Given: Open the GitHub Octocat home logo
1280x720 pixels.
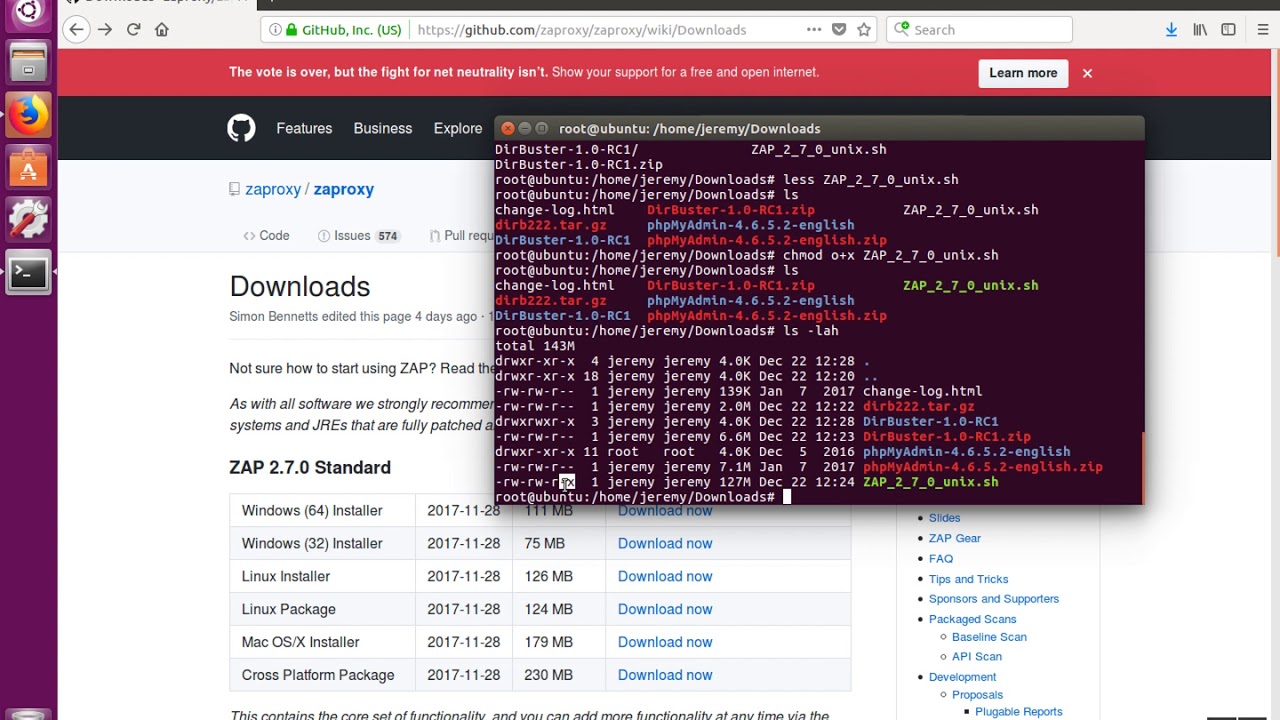Looking at the screenshot, I should pos(241,128).
